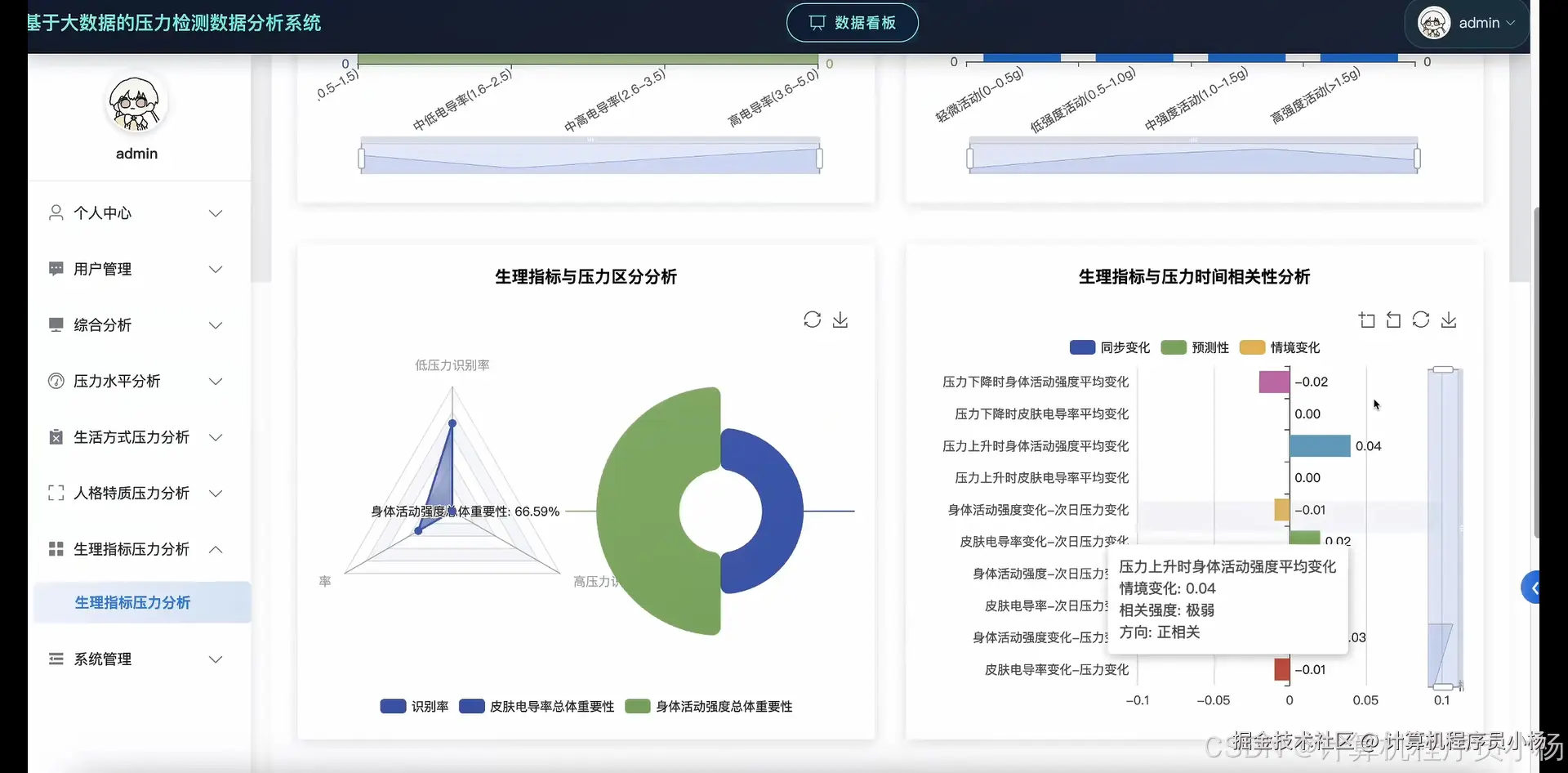Click the 人格特质压力分析 frame icon
Screen dimensions: 1568x773
click(56, 493)
